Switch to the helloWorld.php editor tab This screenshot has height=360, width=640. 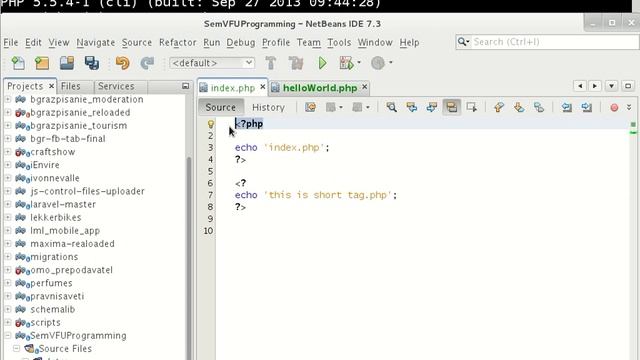coord(320,88)
